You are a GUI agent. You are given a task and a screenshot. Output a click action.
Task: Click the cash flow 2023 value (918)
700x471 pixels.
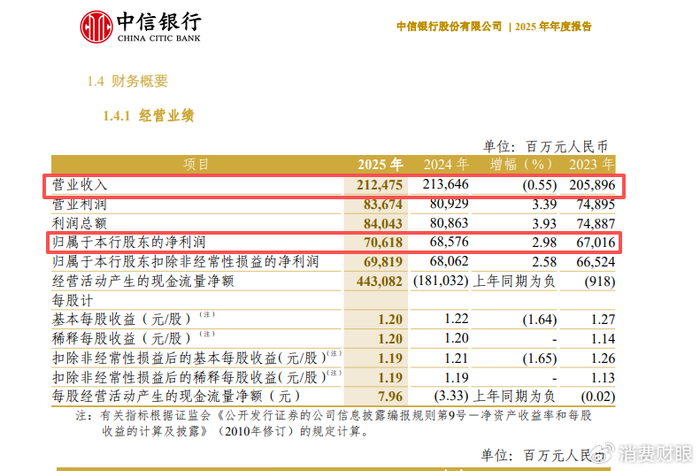[x=600, y=281]
